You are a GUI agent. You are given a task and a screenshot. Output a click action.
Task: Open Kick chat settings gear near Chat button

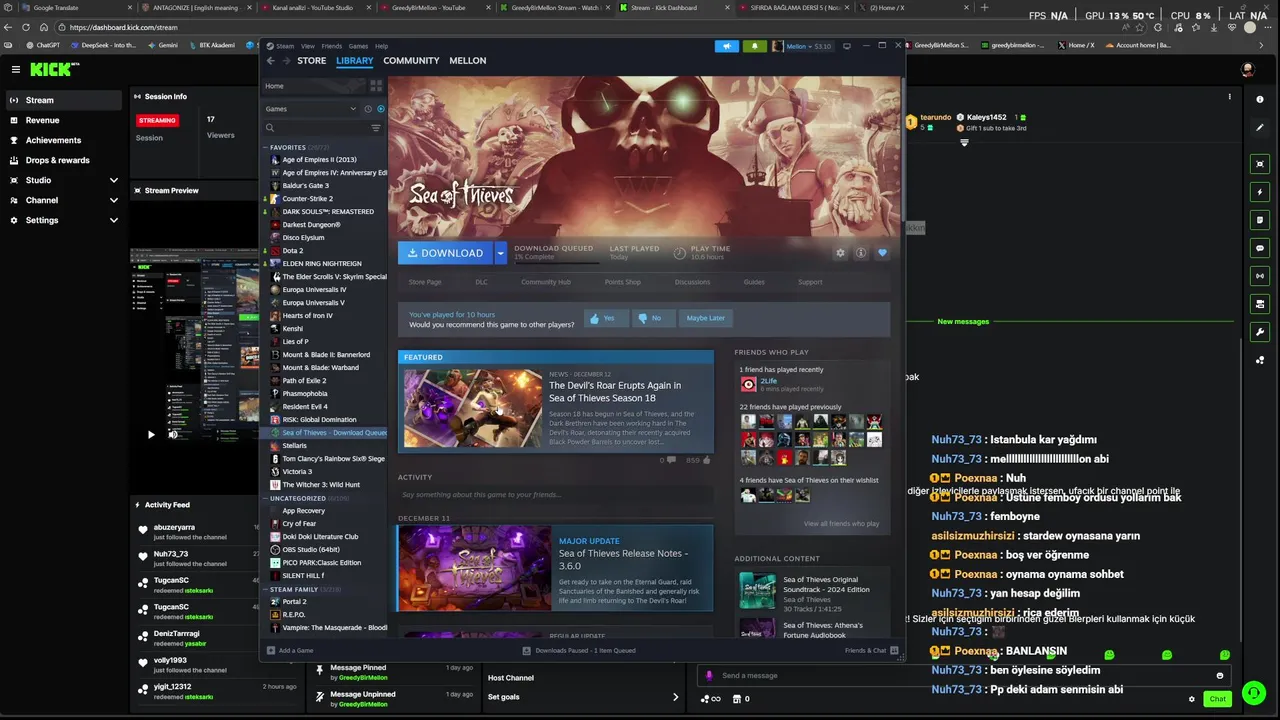click(x=1191, y=699)
